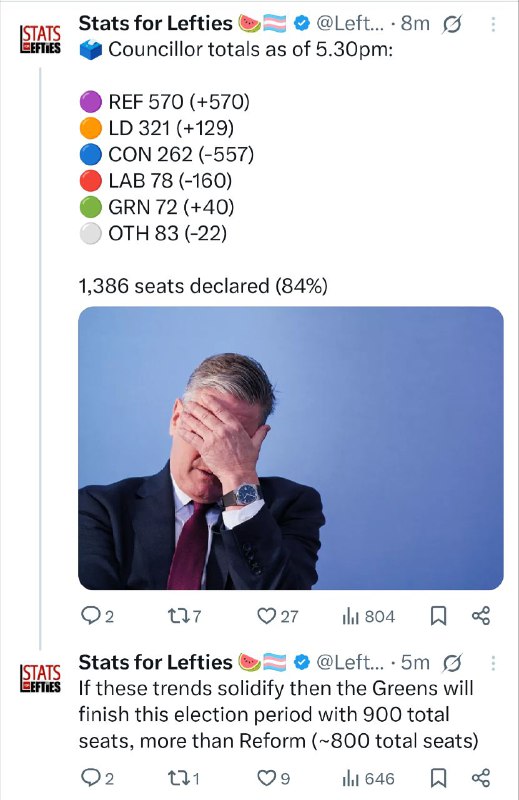The image size is (519, 800).
Task: Bookmark the Greens prediction tweet
Action: point(438,778)
